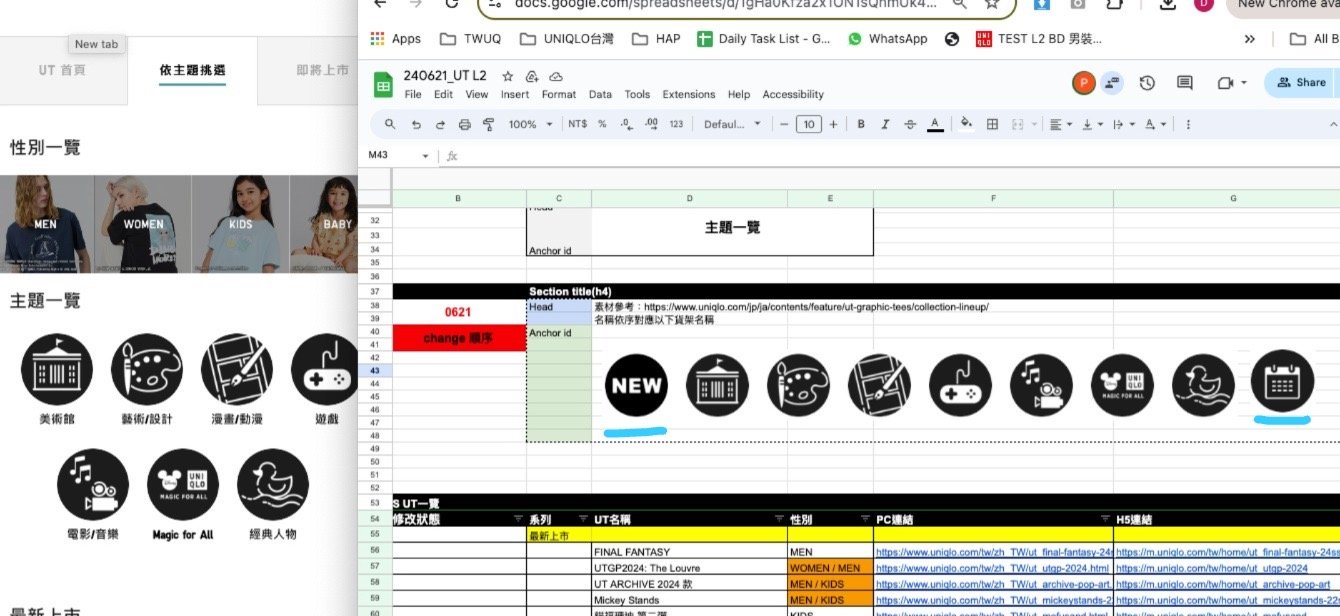
Task: Open the text color picker
Action: (935, 125)
